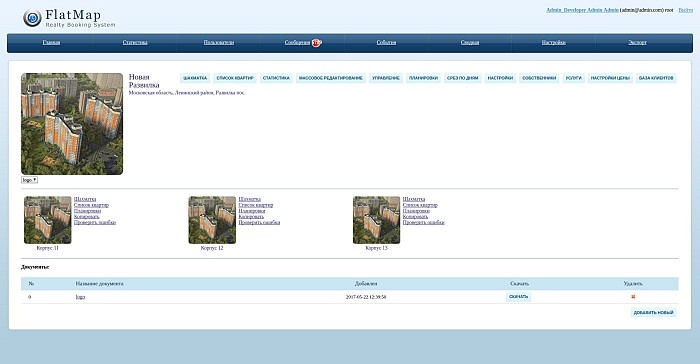Viewport: 700px width, 364px height.
Task: Select the Шахматка tab button
Action: coord(195,78)
